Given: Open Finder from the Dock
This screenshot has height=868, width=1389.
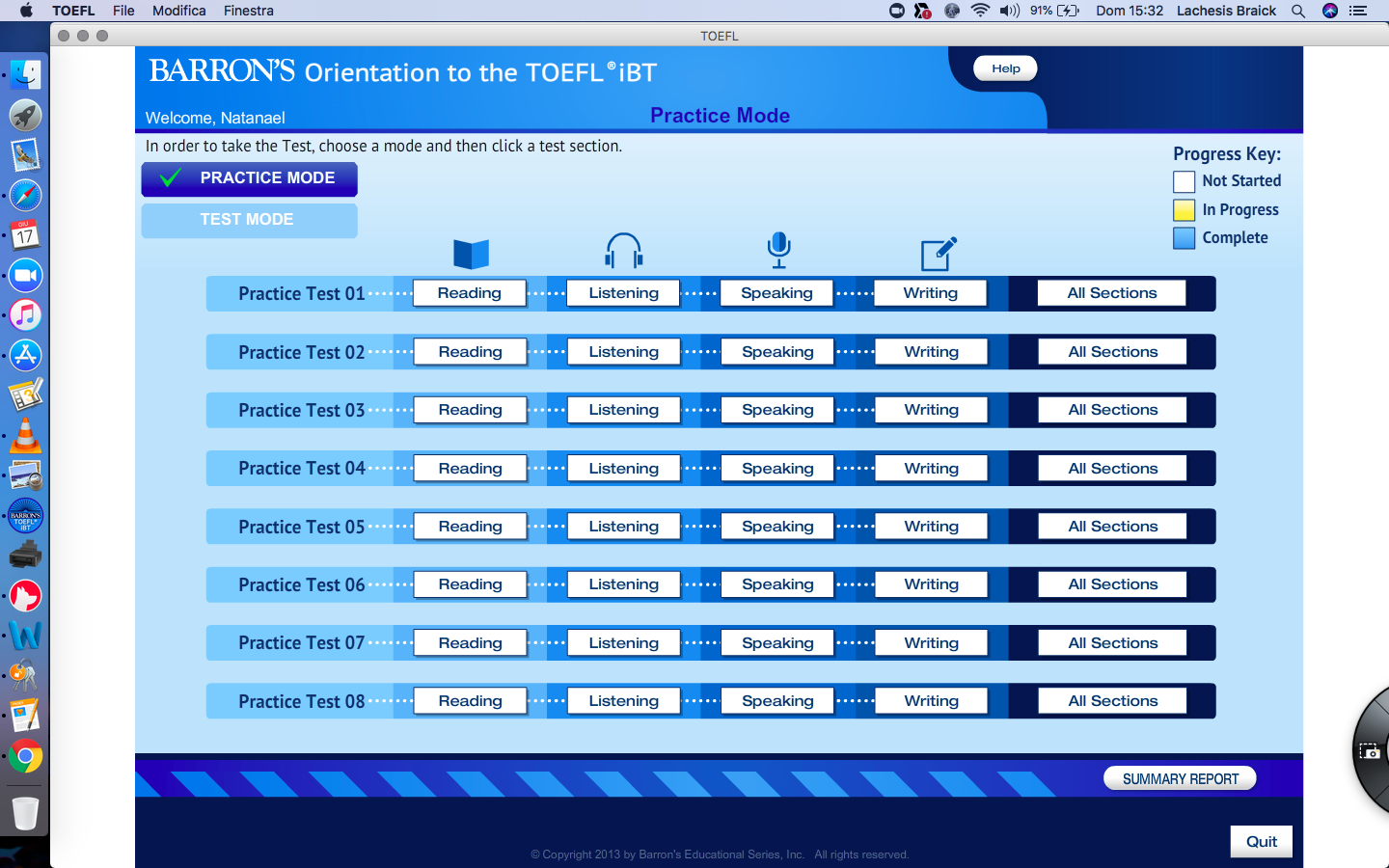Looking at the screenshot, I should tap(25, 75).
